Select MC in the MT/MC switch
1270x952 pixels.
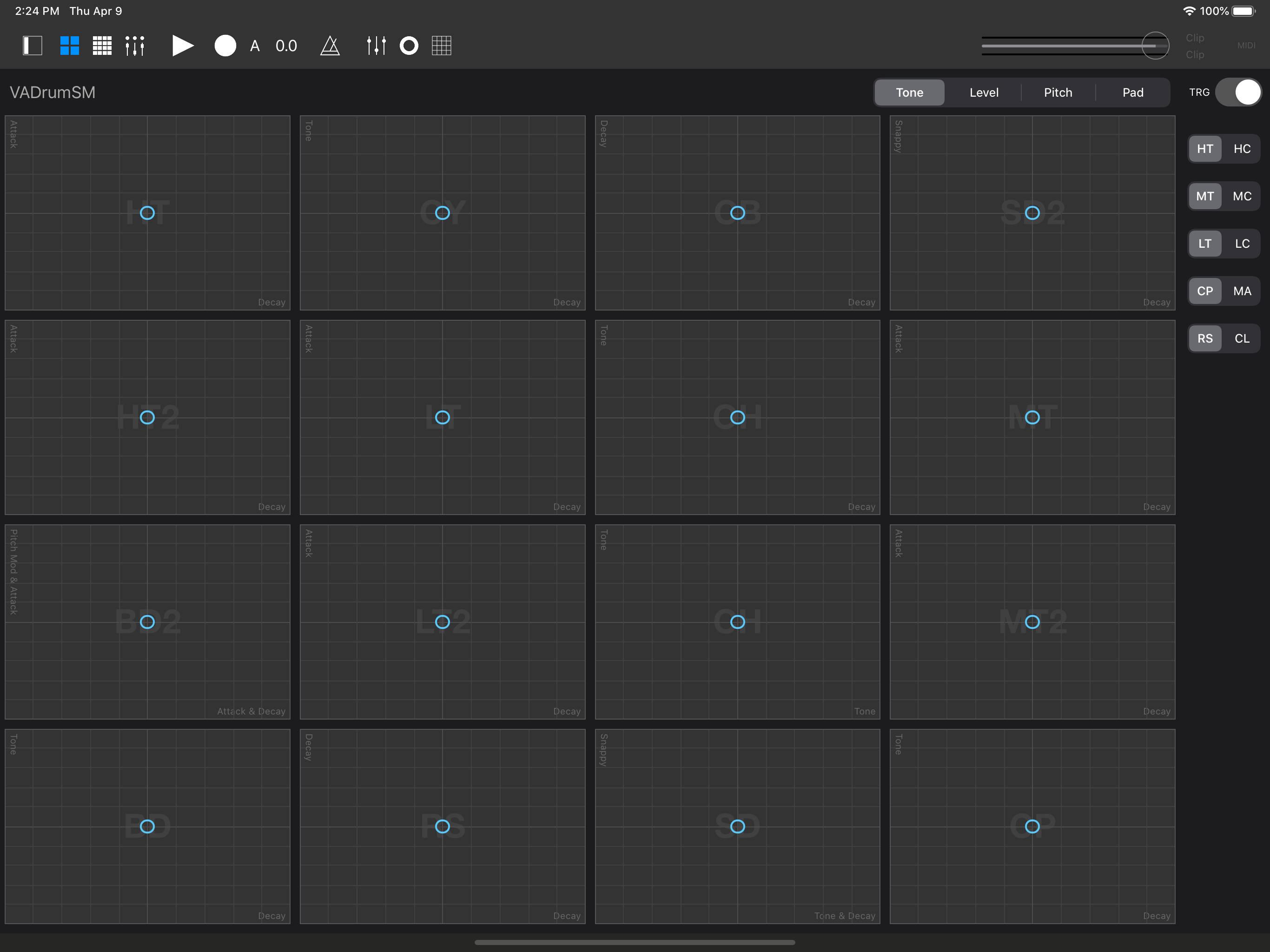(x=1242, y=196)
